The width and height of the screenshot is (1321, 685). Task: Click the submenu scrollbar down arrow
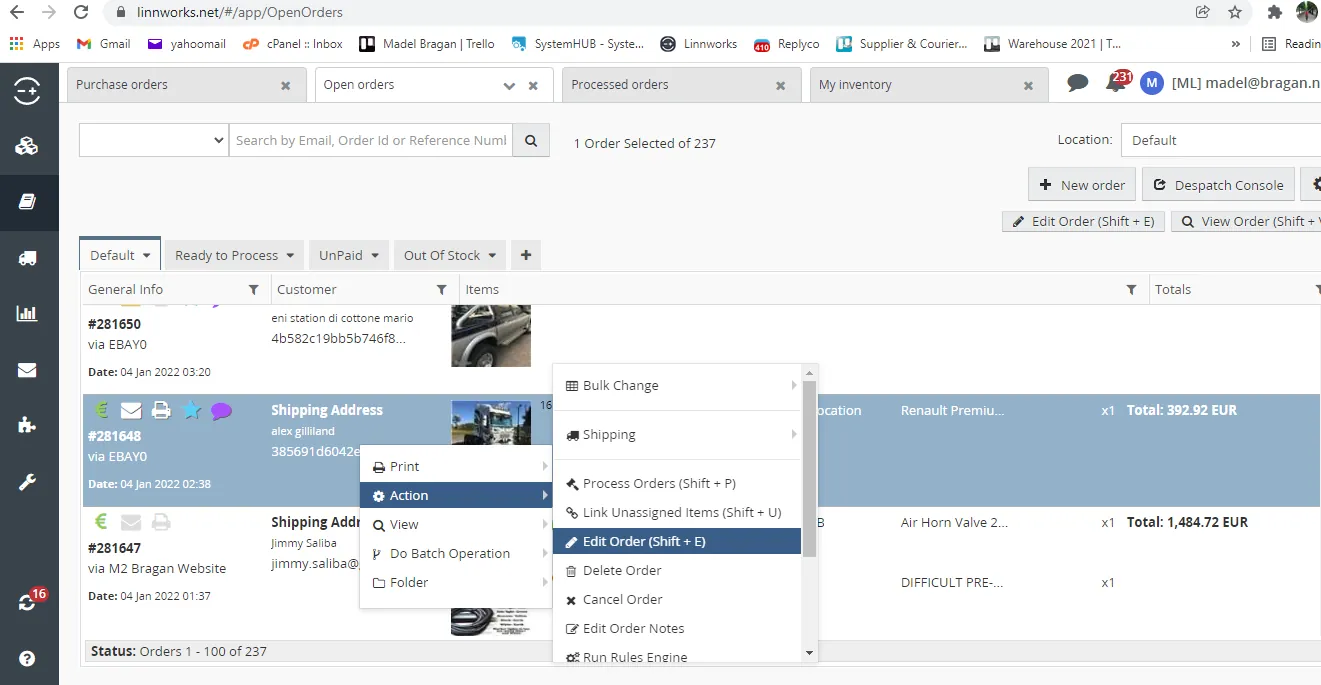(x=810, y=654)
